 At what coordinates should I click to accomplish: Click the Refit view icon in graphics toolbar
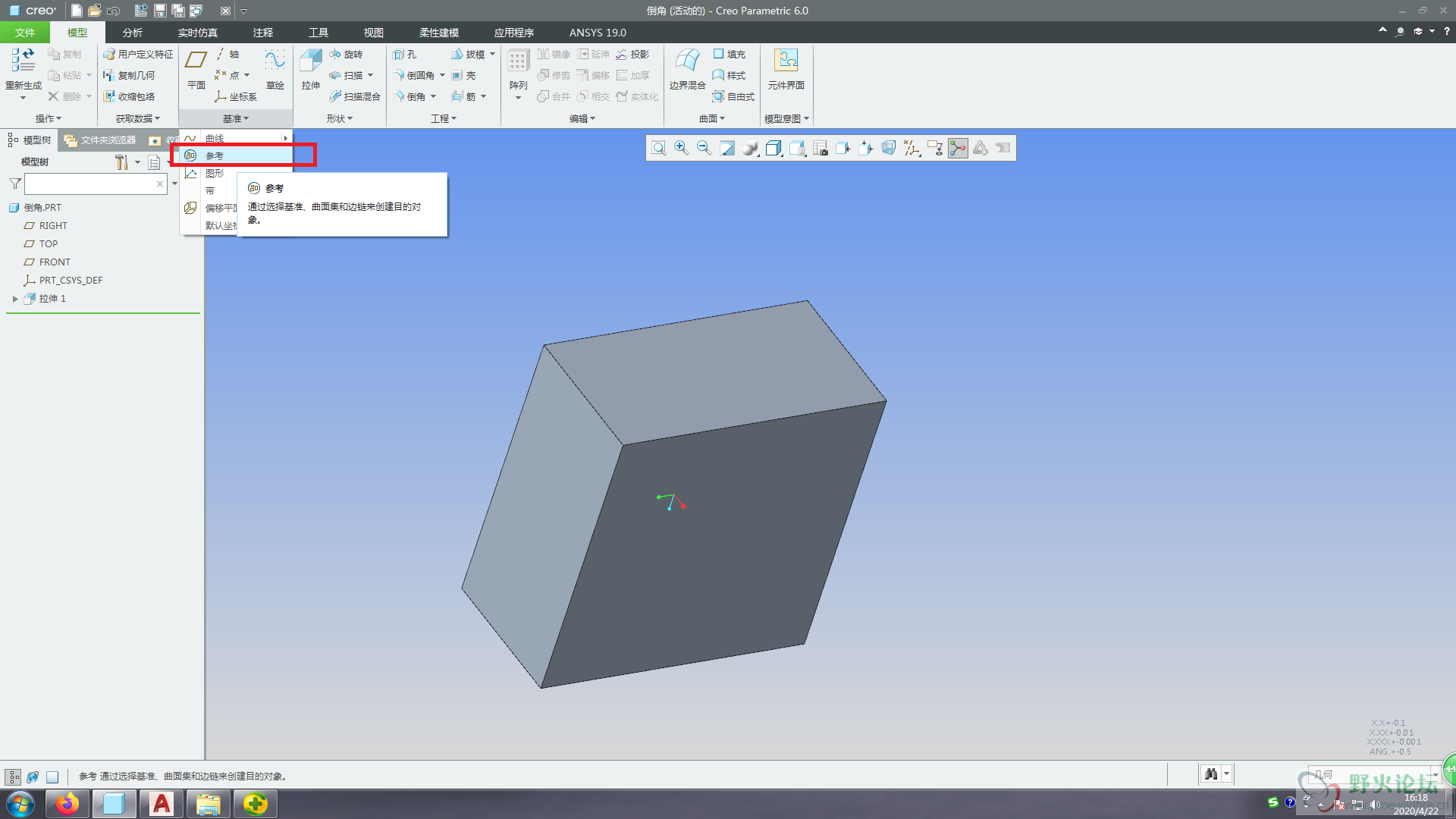pyautogui.click(x=659, y=148)
